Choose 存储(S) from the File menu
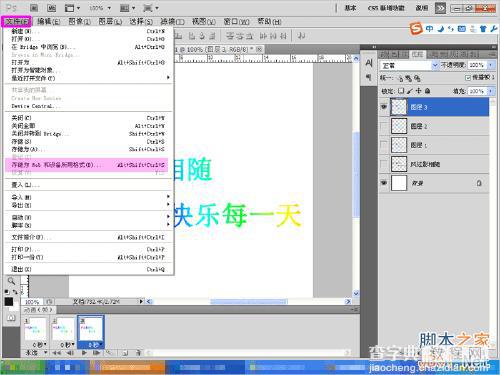 click(x=88, y=142)
